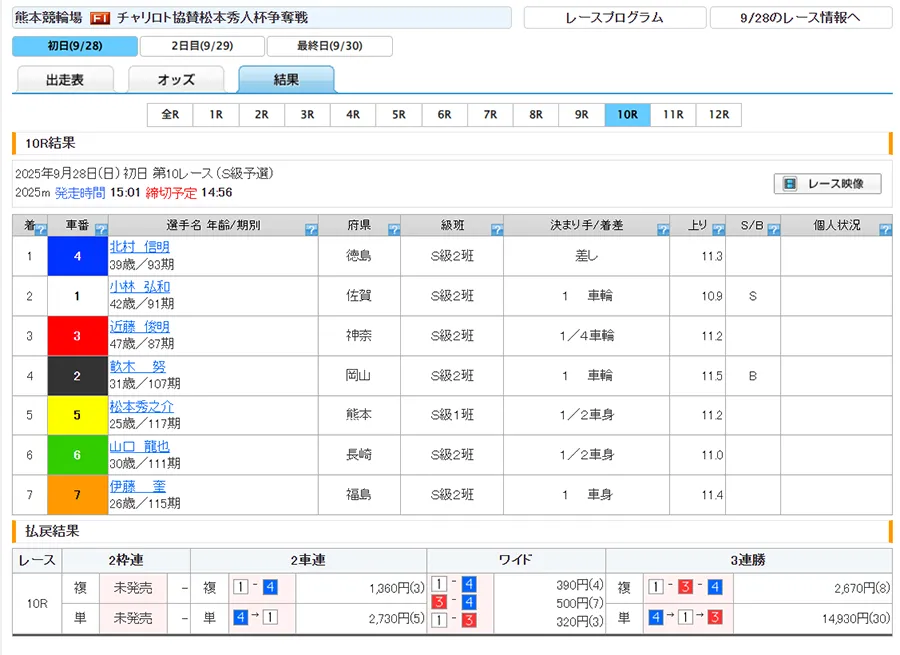
Task: Click help icon in 選手名 年齢/期別 header
Action: click(x=310, y=230)
